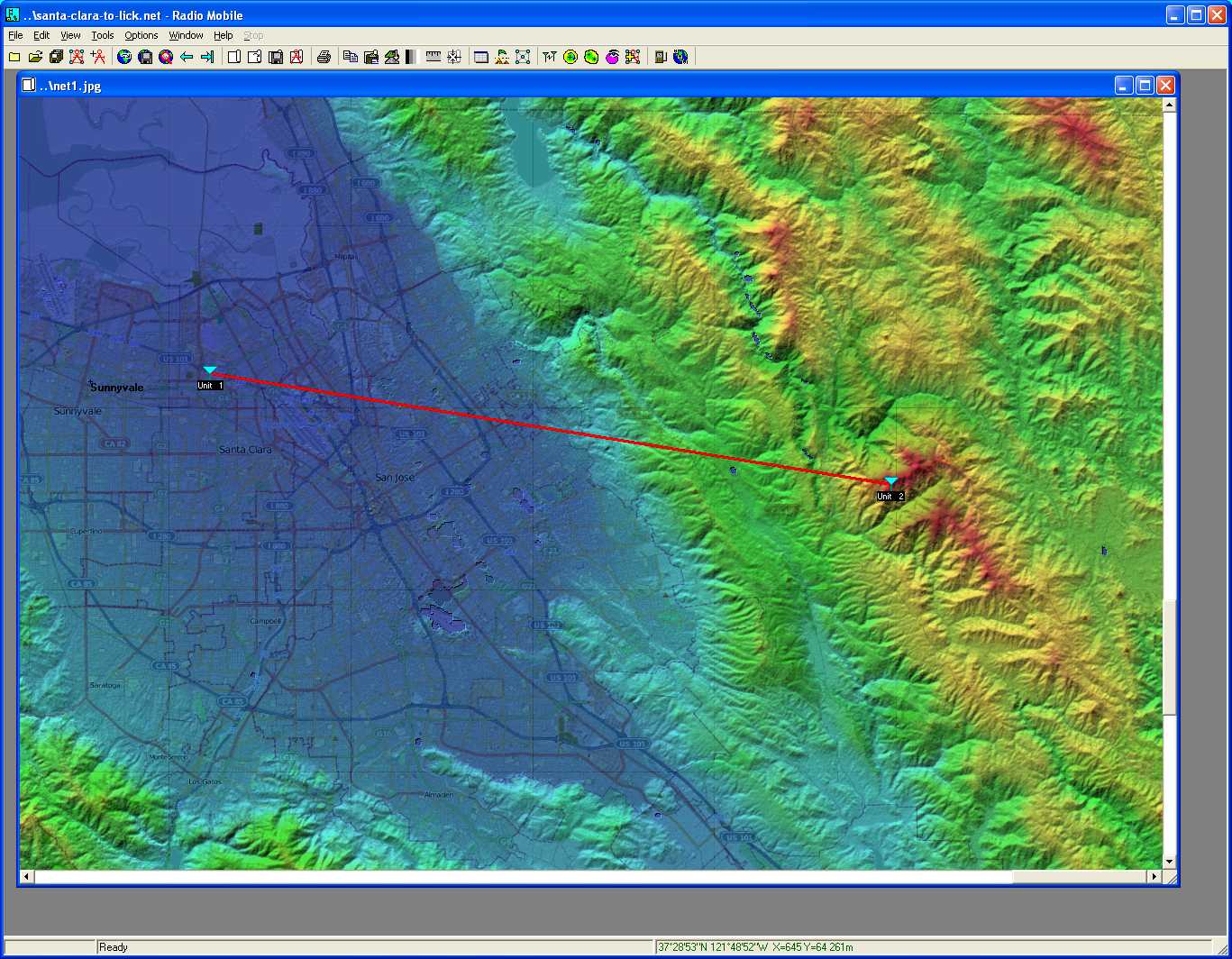The width and height of the screenshot is (1232, 959).
Task: Open the File menu
Action: pos(15,35)
